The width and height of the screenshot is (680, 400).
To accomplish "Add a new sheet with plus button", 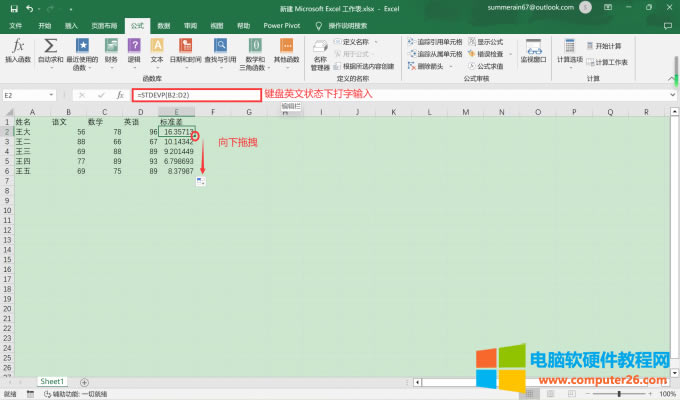I will pos(83,382).
